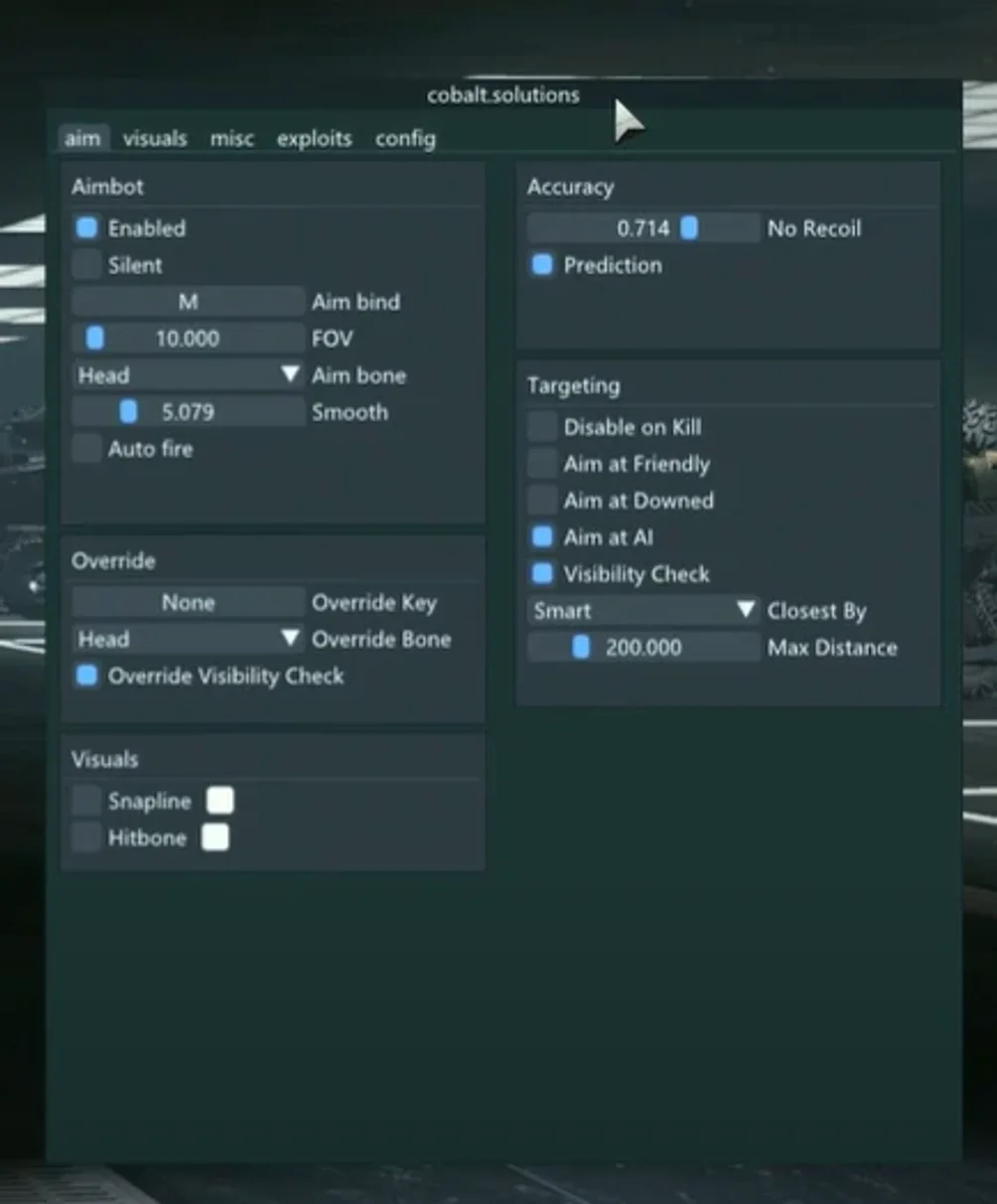Enable the Aim at Friendly checkbox

point(542,463)
